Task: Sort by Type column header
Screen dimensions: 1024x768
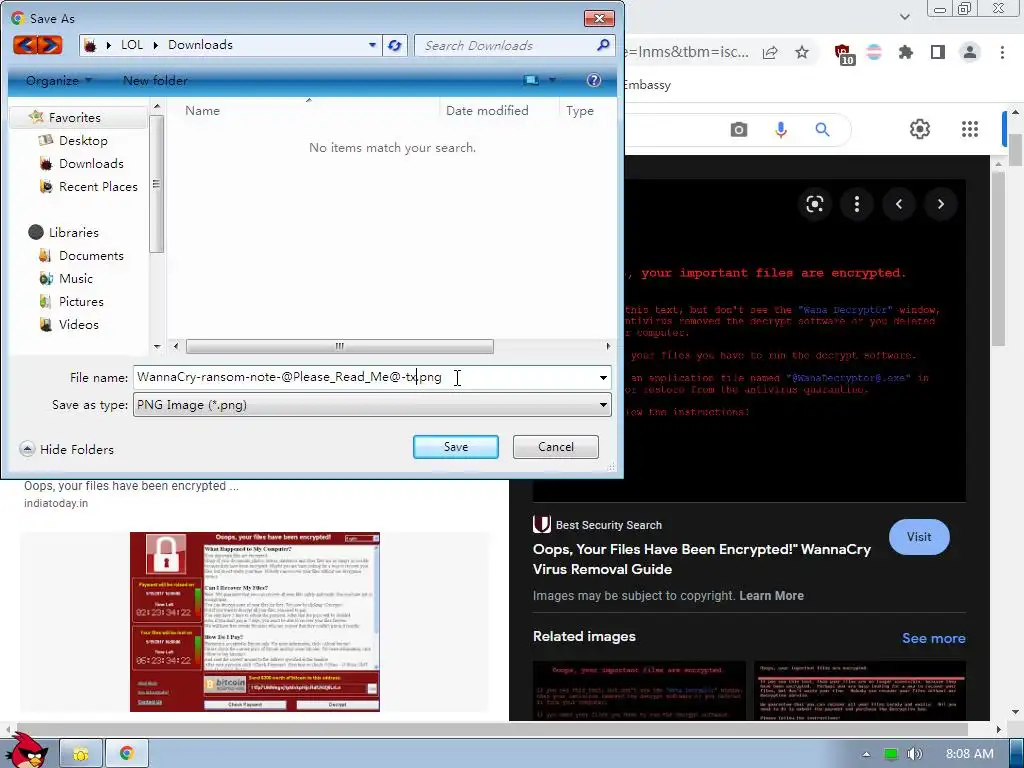Action: coord(580,111)
